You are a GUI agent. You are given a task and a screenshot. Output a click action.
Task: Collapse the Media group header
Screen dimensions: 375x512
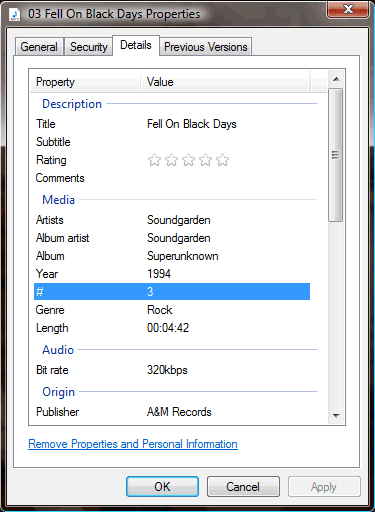(58, 200)
